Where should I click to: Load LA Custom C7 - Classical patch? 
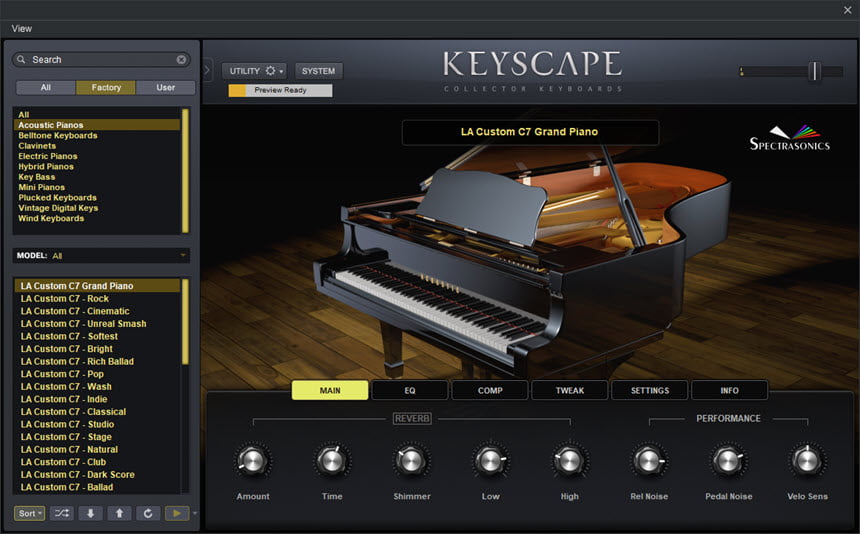[x=97, y=412]
